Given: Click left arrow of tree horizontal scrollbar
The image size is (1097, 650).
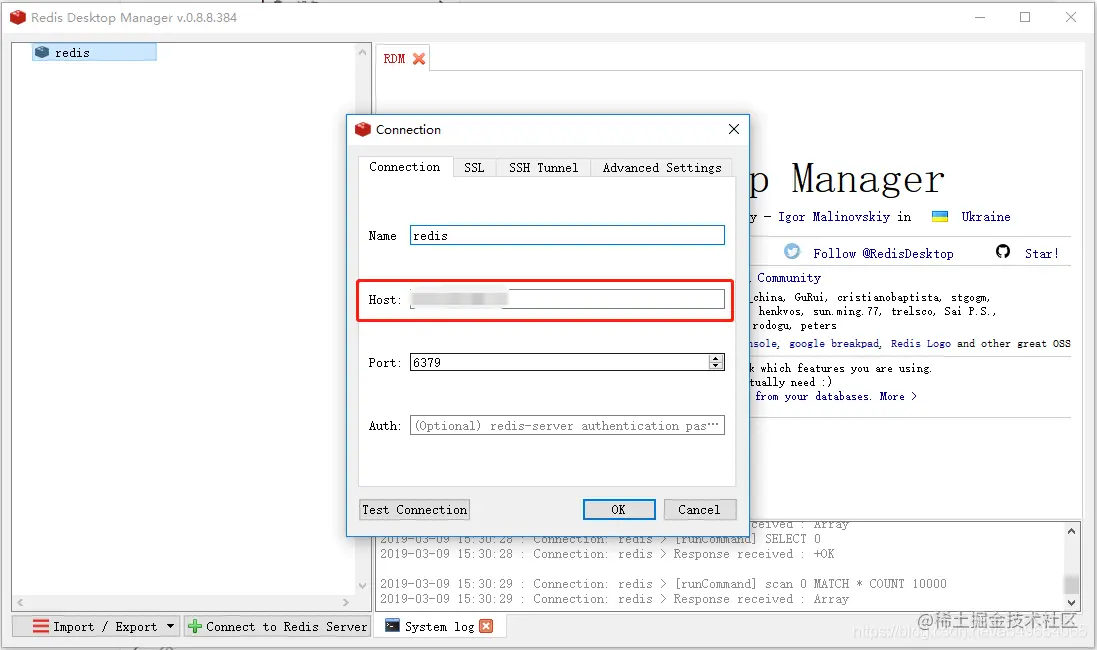Looking at the screenshot, I should click(20, 602).
